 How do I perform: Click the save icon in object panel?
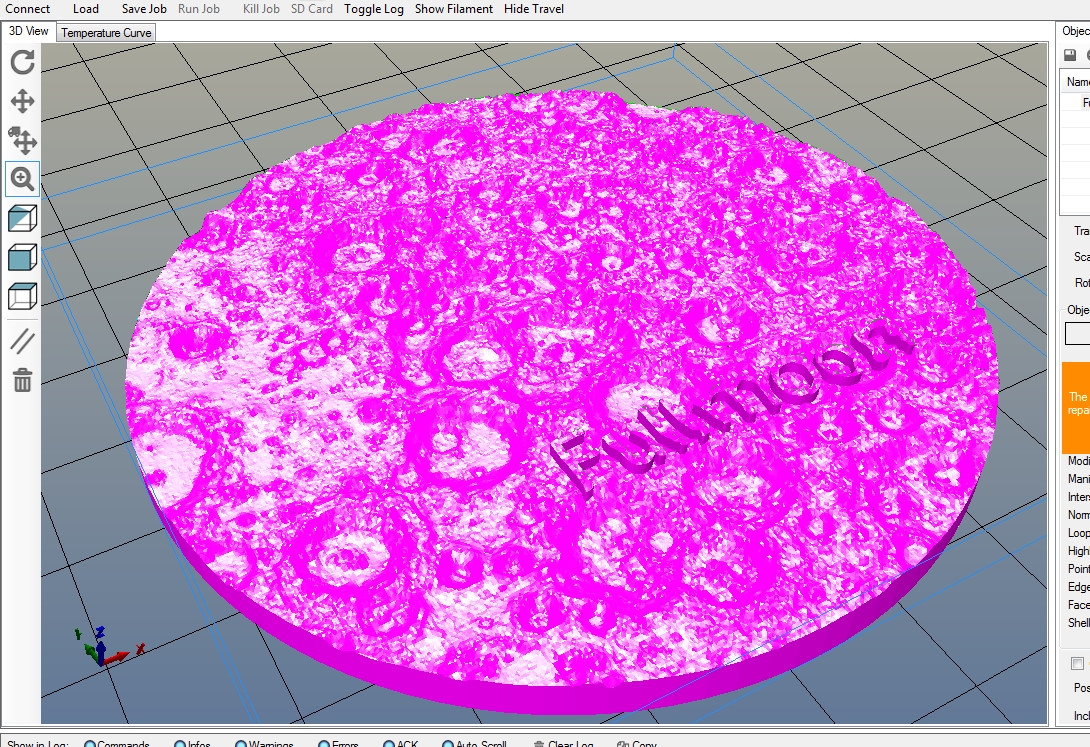point(1070,55)
